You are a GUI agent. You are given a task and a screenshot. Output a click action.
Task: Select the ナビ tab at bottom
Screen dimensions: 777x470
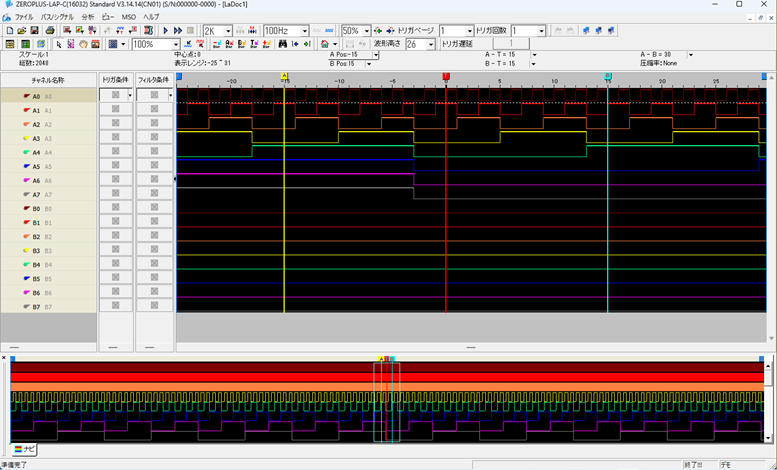(x=24, y=449)
